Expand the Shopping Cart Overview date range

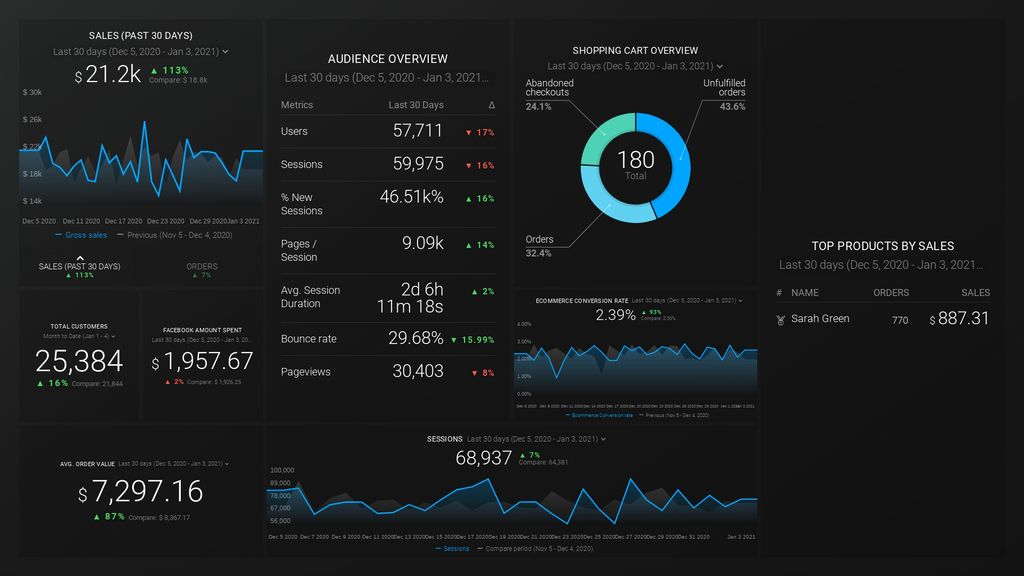(635, 66)
